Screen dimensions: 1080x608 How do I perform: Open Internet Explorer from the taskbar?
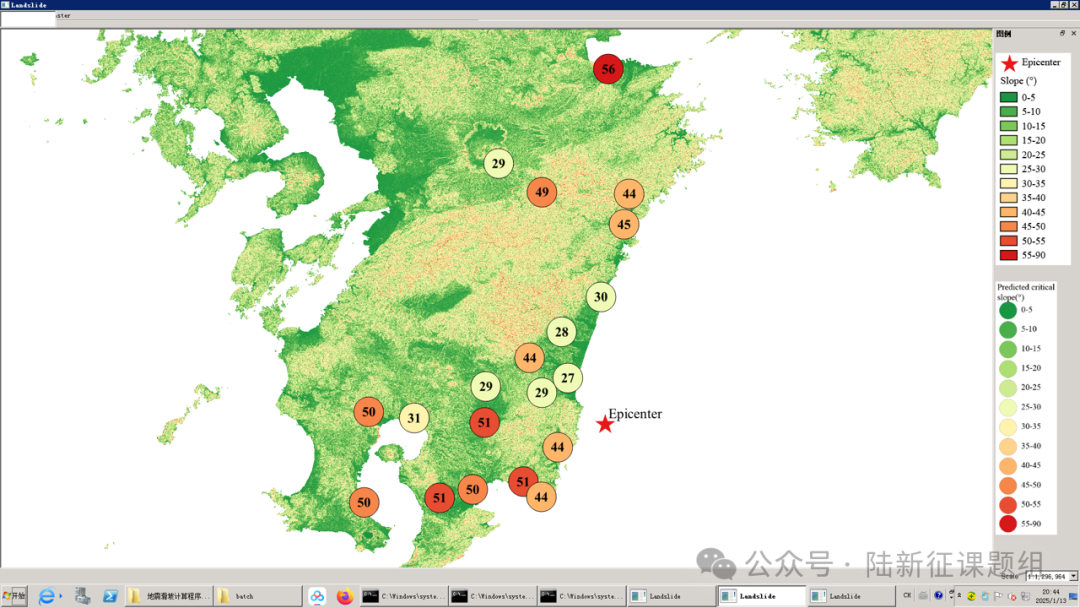coord(46,596)
